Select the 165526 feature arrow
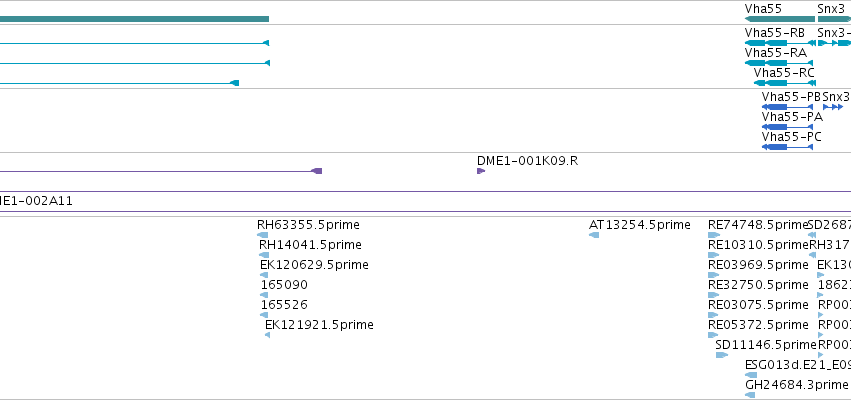 click(264, 315)
